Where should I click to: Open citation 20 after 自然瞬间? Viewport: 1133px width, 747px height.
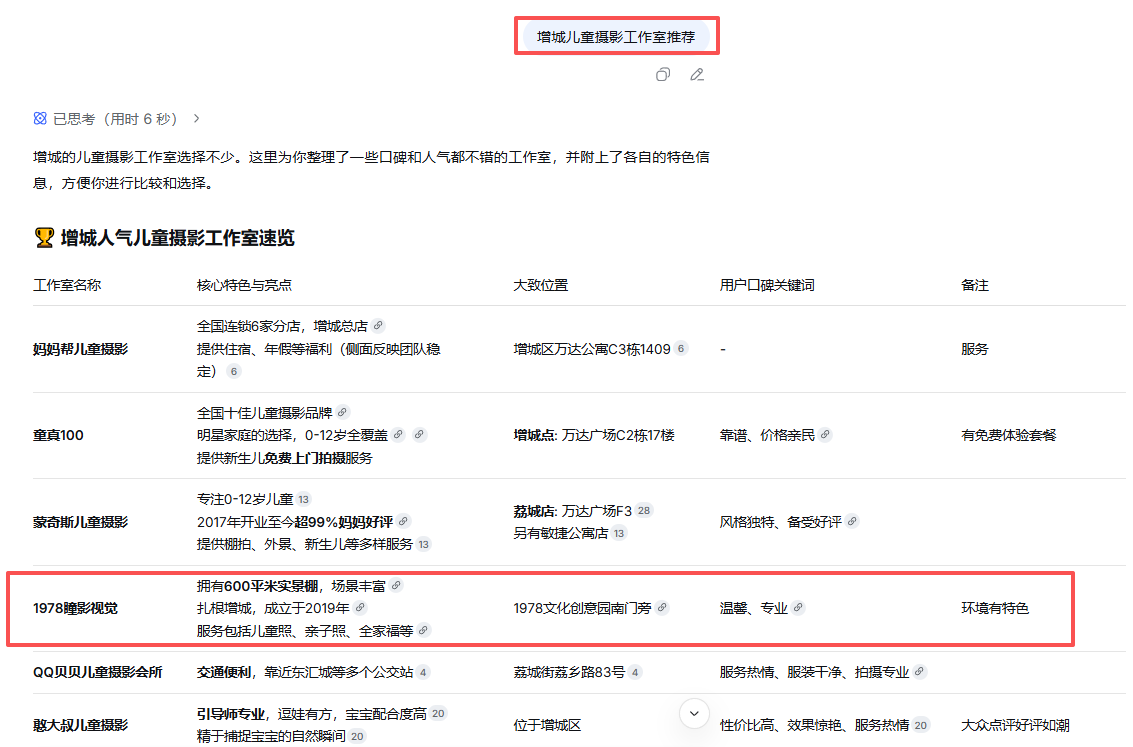click(x=357, y=736)
